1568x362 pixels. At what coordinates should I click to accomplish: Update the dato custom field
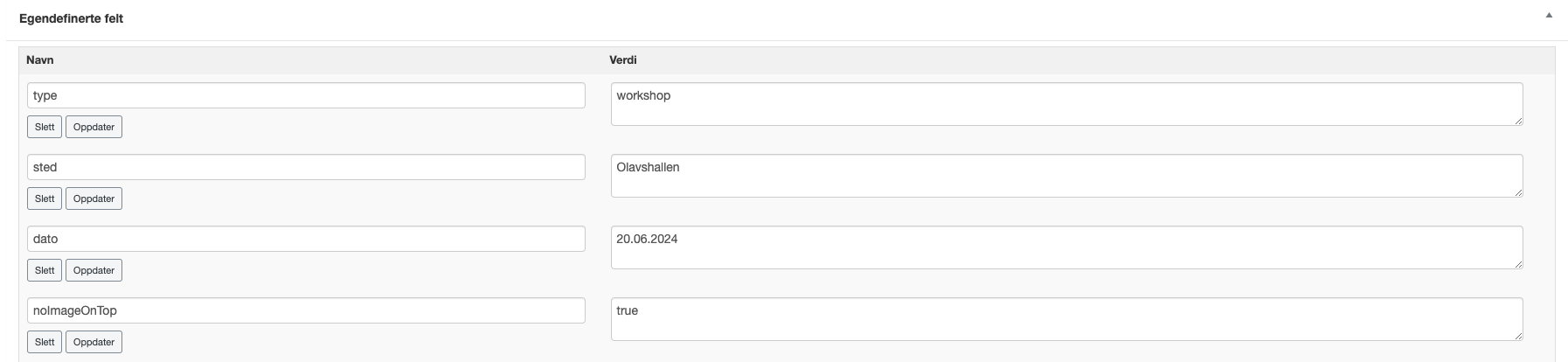94,270
